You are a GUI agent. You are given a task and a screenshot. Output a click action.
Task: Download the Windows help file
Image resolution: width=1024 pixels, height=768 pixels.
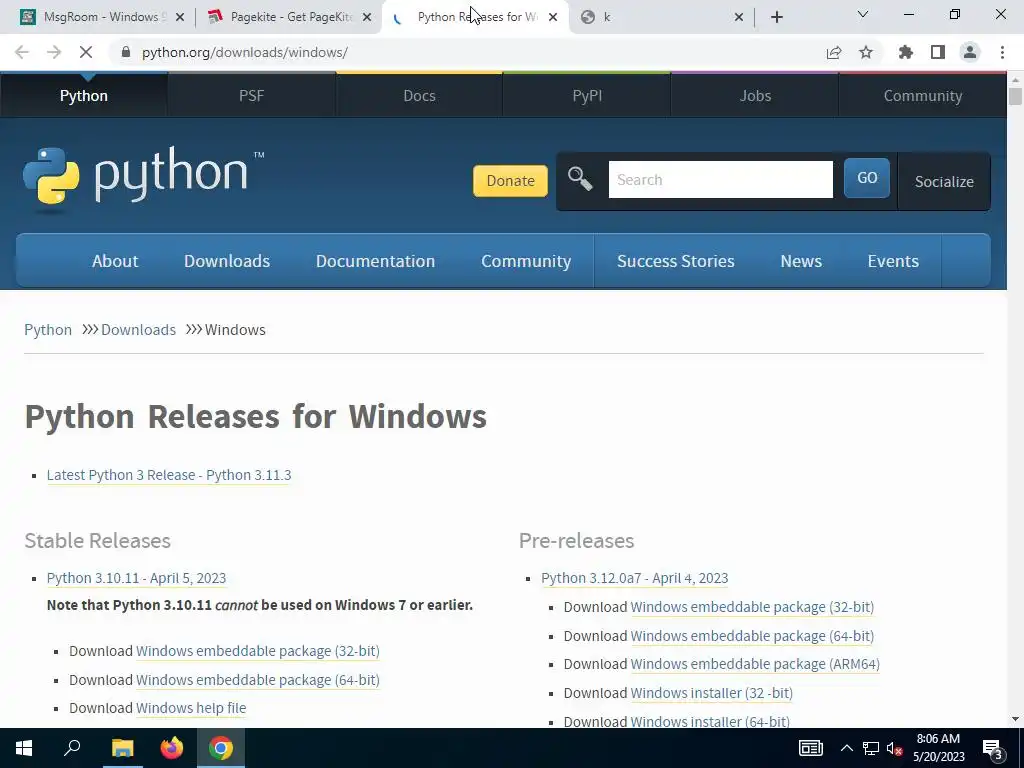pyautogui.click(x=191, y=708)
